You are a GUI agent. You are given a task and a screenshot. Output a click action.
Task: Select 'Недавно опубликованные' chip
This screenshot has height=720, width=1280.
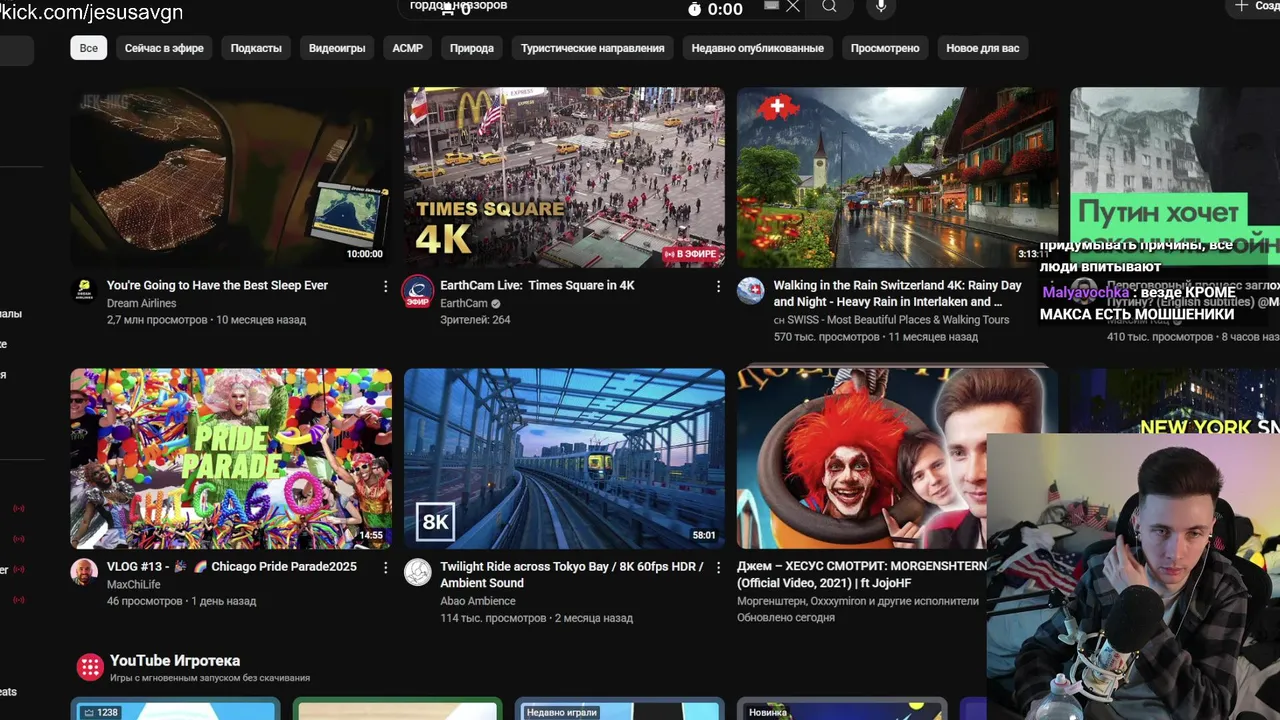[758, 48]
